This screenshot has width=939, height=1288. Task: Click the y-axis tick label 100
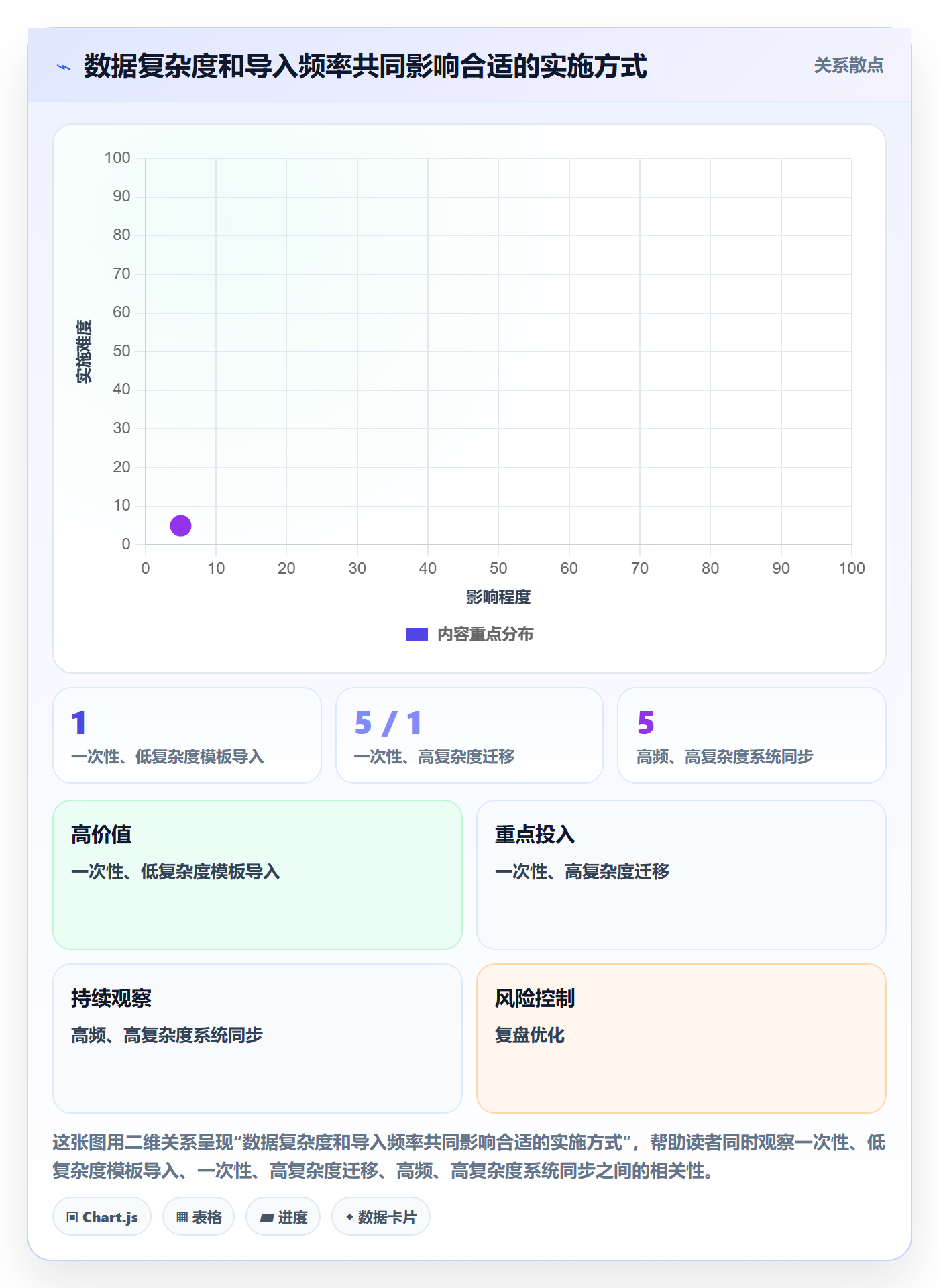tap(117, 158)
